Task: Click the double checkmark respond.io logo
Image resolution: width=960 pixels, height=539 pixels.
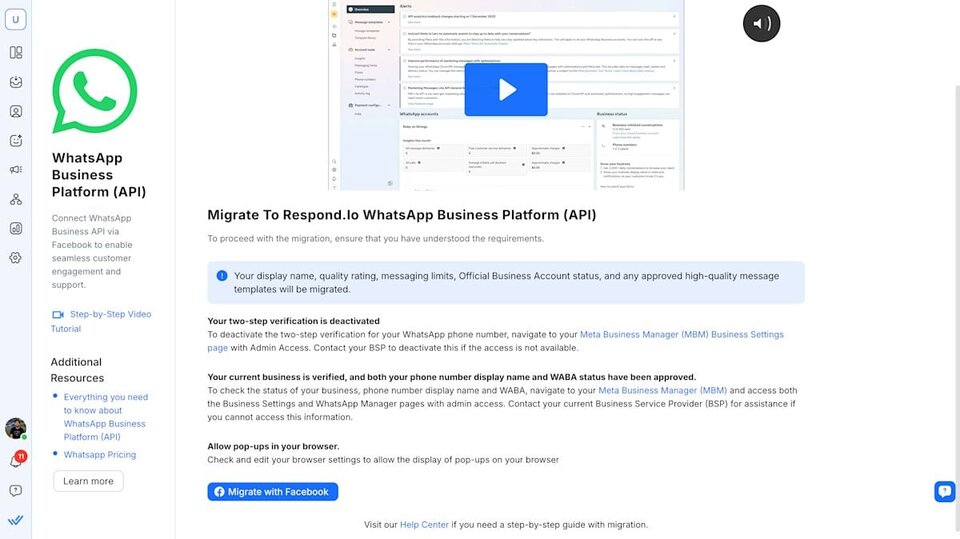Action: point(16,520)
